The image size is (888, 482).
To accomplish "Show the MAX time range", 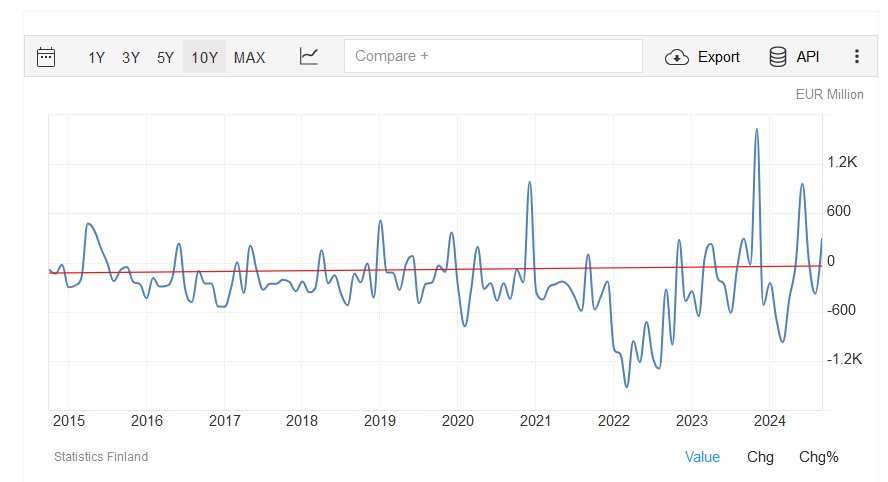I will pos(249,57).
